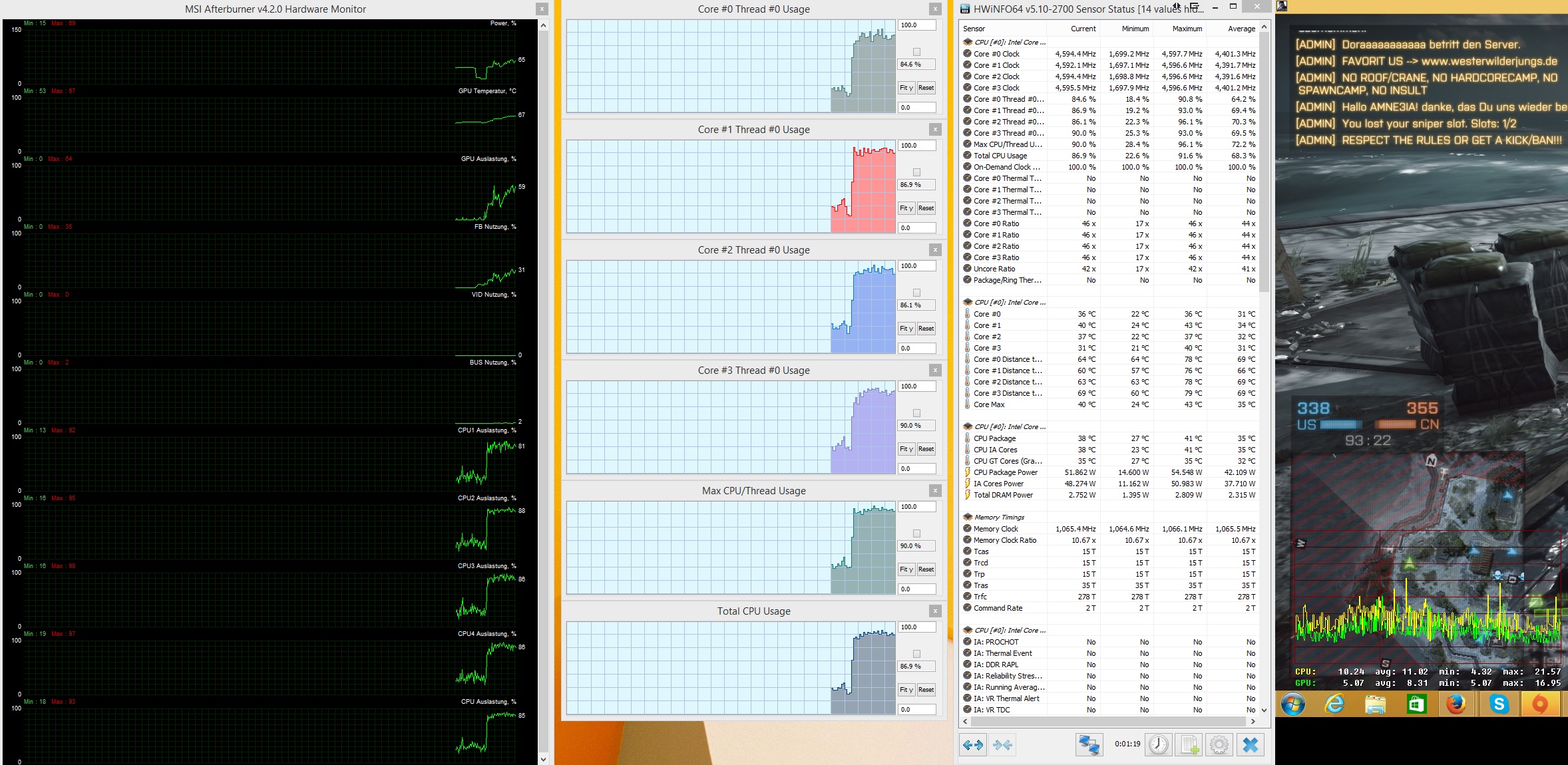Screen dimensions: 1568x765
Task: Click the start logging spreadsheet plus icon
Action: pyautogui.click(x=1189, y=744)
